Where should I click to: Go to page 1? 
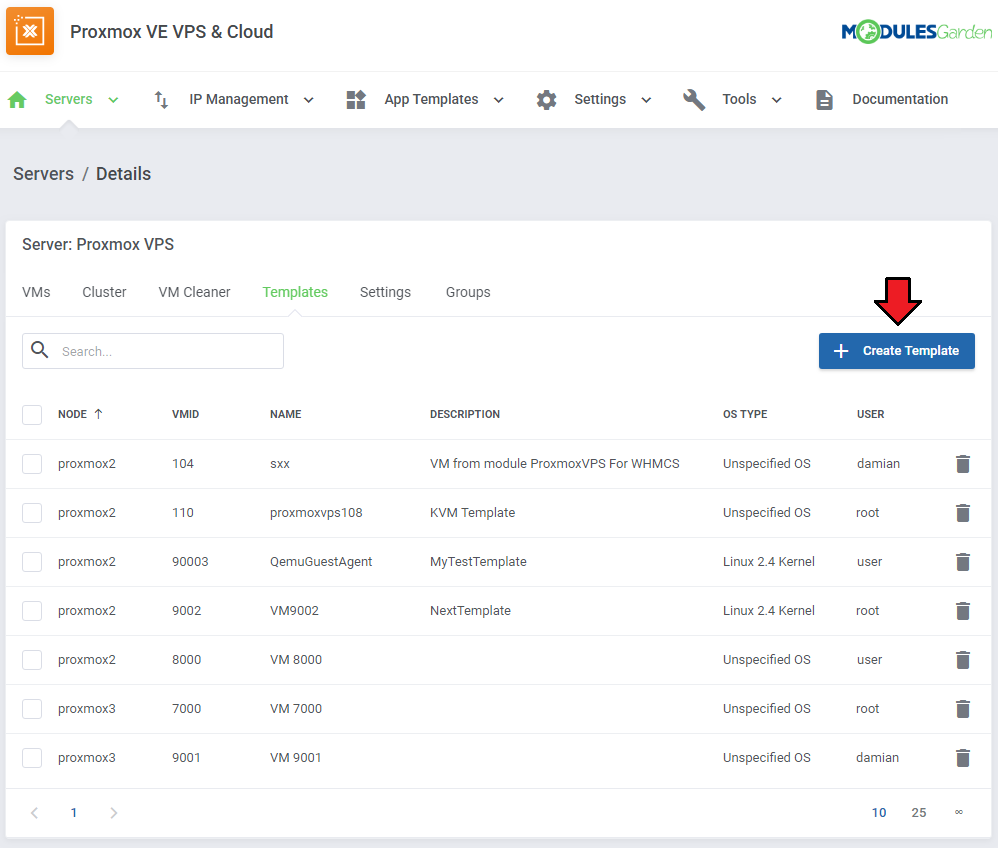(x=74, y=813)
